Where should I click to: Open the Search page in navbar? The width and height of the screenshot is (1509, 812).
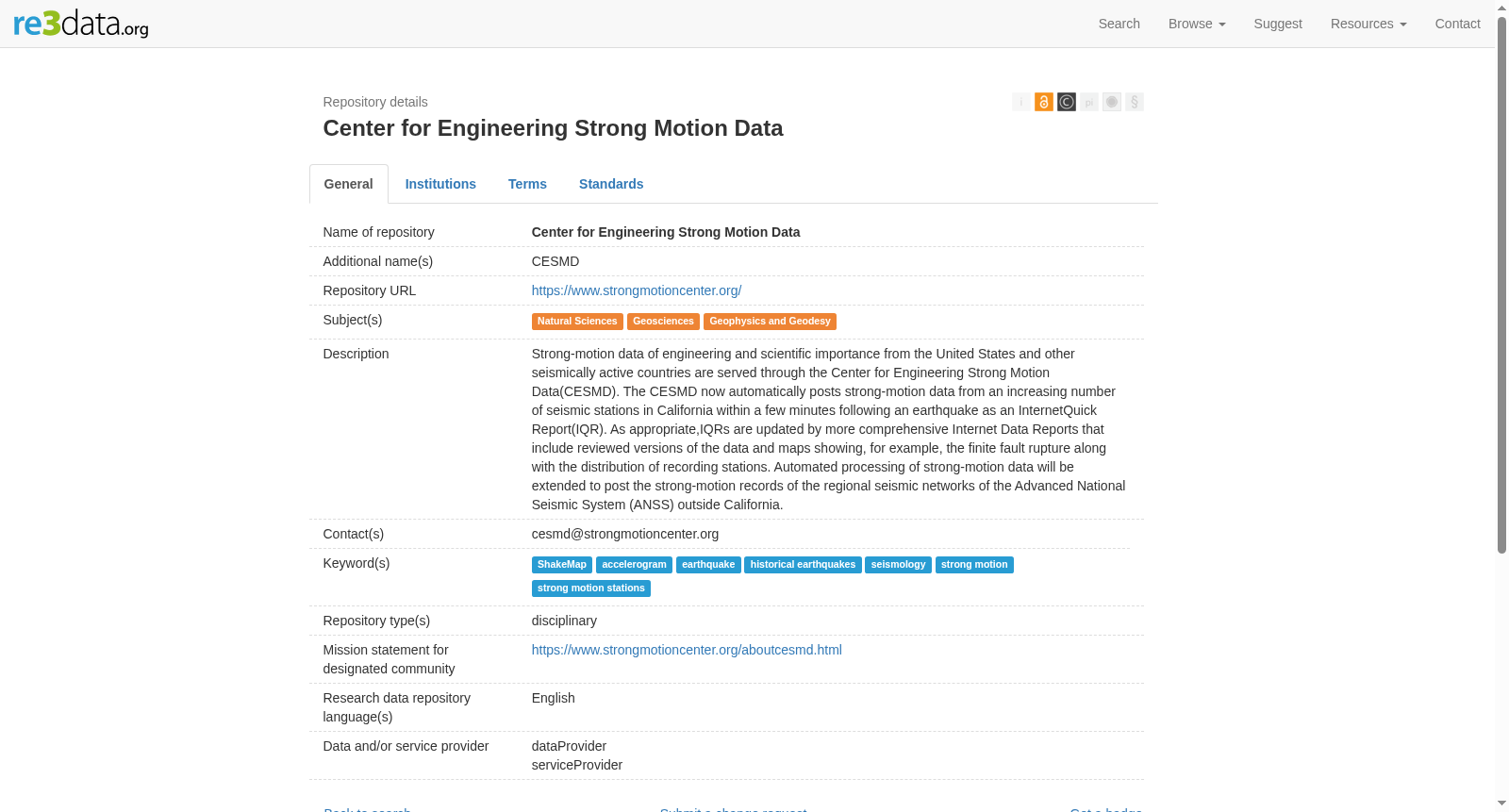1119,24
